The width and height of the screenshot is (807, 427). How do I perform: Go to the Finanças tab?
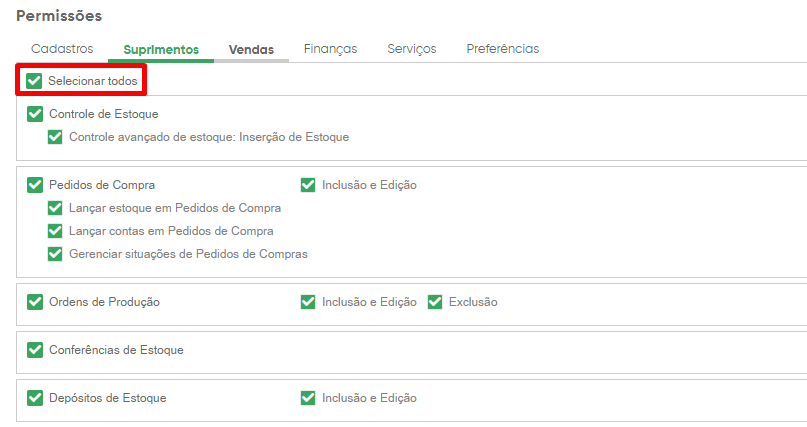tap(330, 49)
